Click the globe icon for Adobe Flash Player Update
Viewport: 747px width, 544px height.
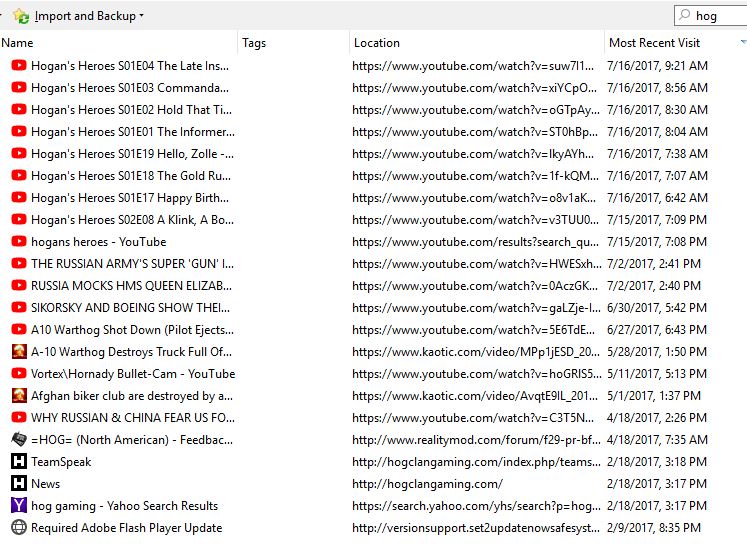[19, 527]
